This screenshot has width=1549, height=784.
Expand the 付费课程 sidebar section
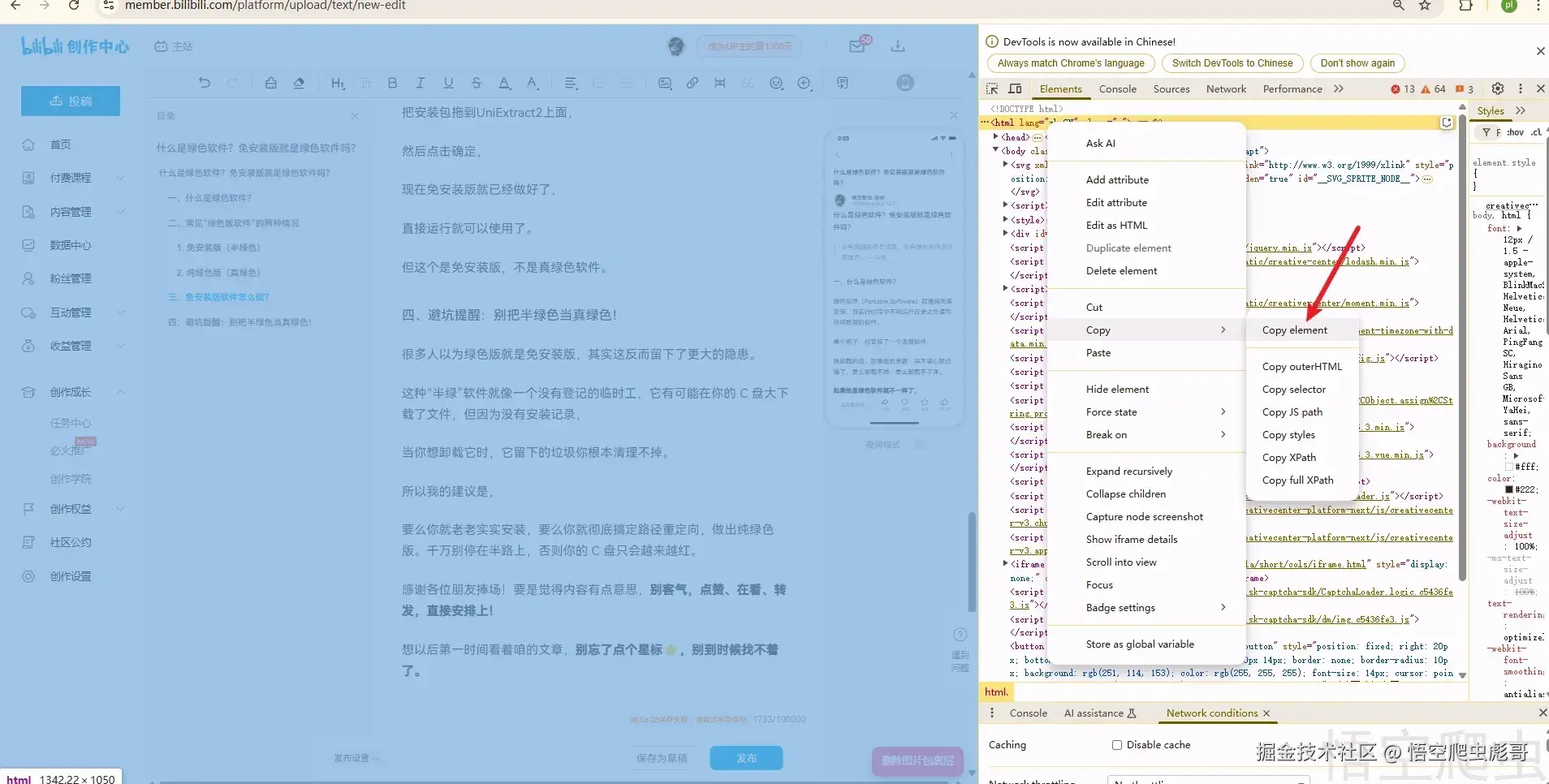point(120,178)
